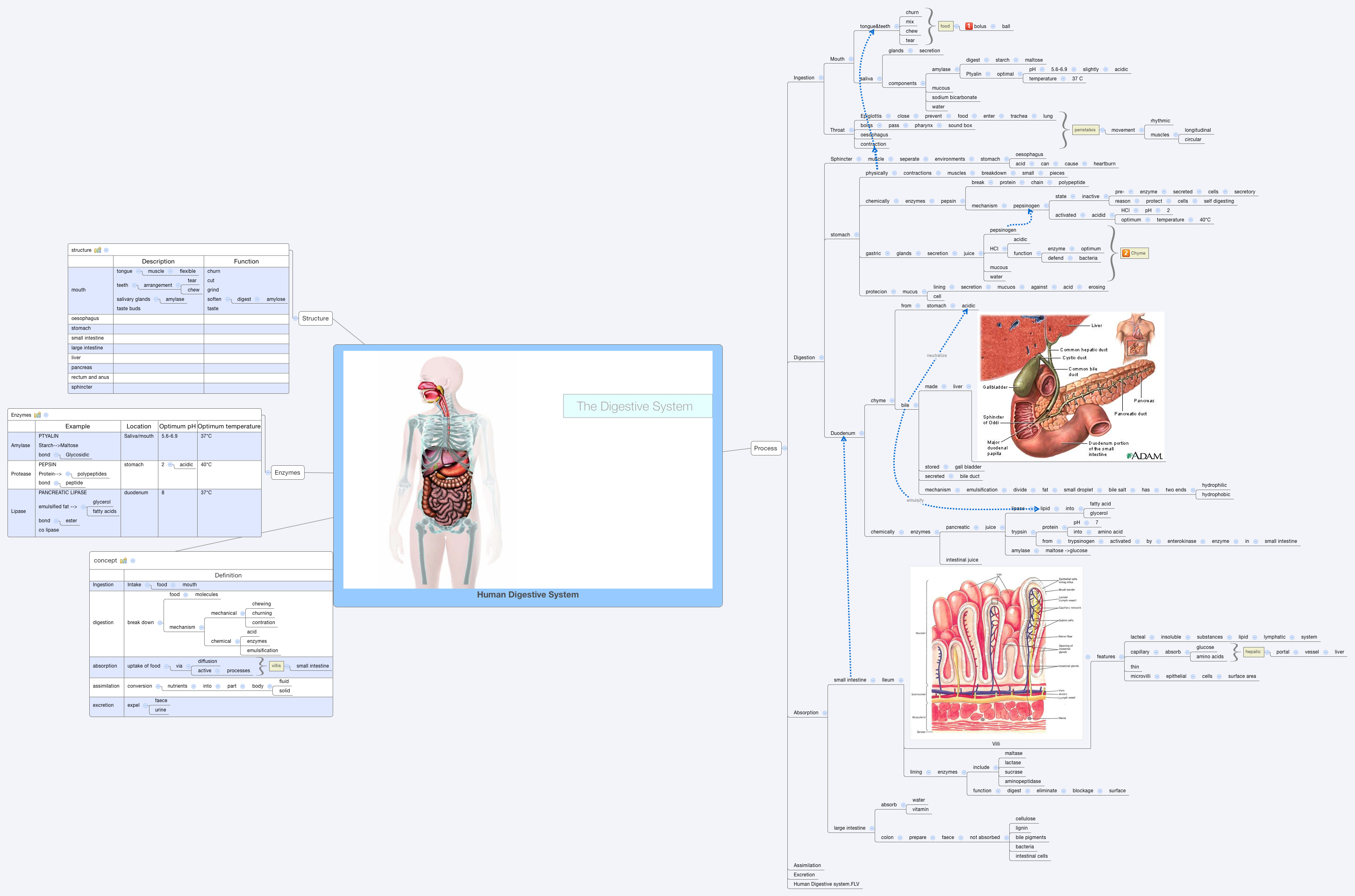1355x896 pixels.
Task: Select the Excretion topic
Action: [804, 875]
